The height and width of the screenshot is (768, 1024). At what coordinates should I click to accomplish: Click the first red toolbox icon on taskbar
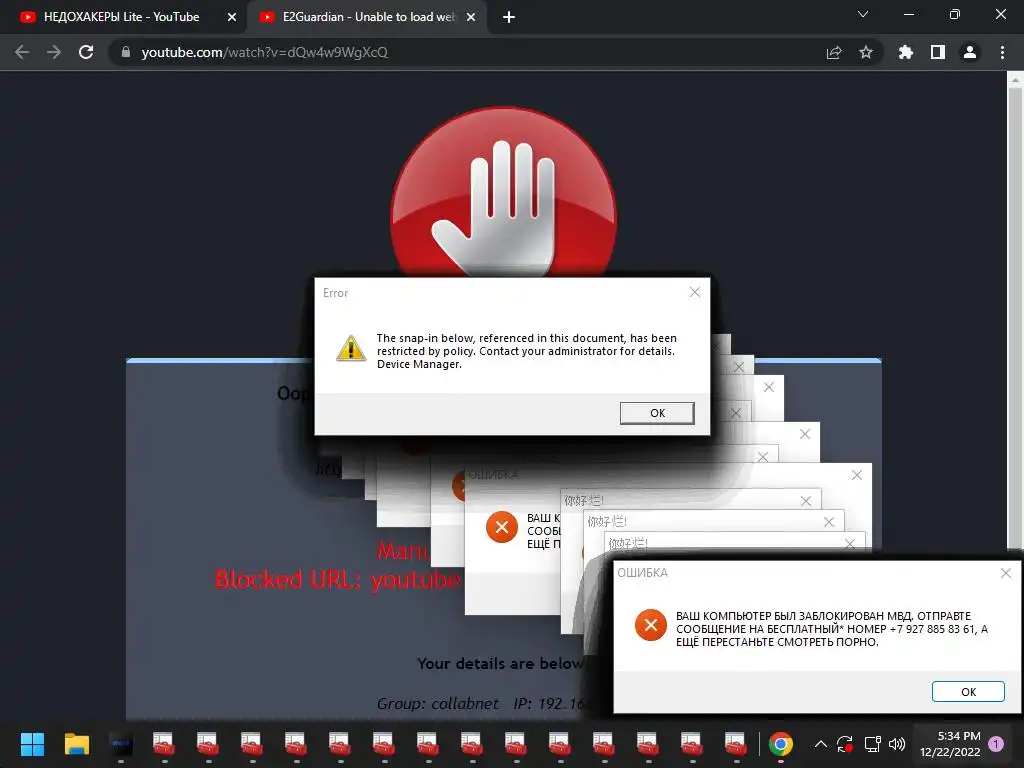click(164, 744)
